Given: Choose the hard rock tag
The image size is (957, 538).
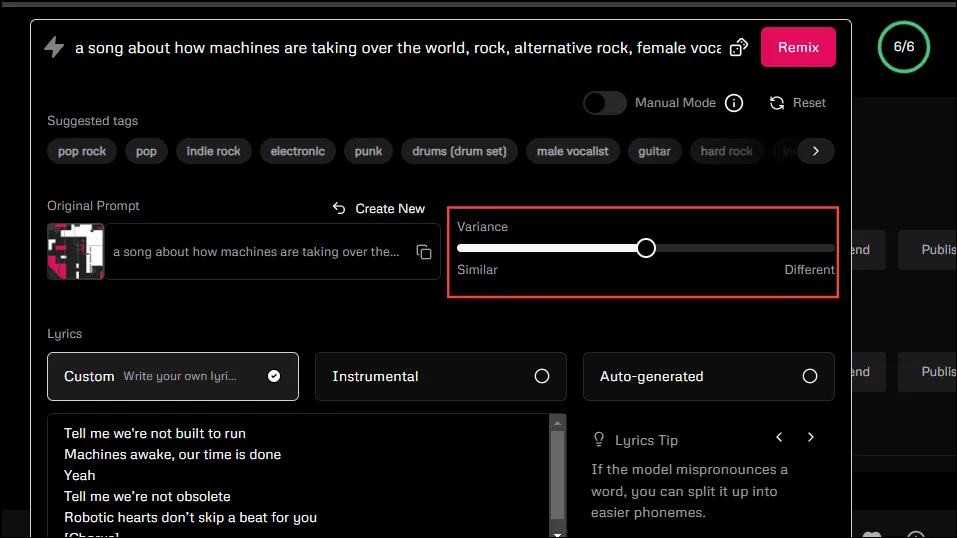Looking at the screenshot, I should tap(726, 151).
